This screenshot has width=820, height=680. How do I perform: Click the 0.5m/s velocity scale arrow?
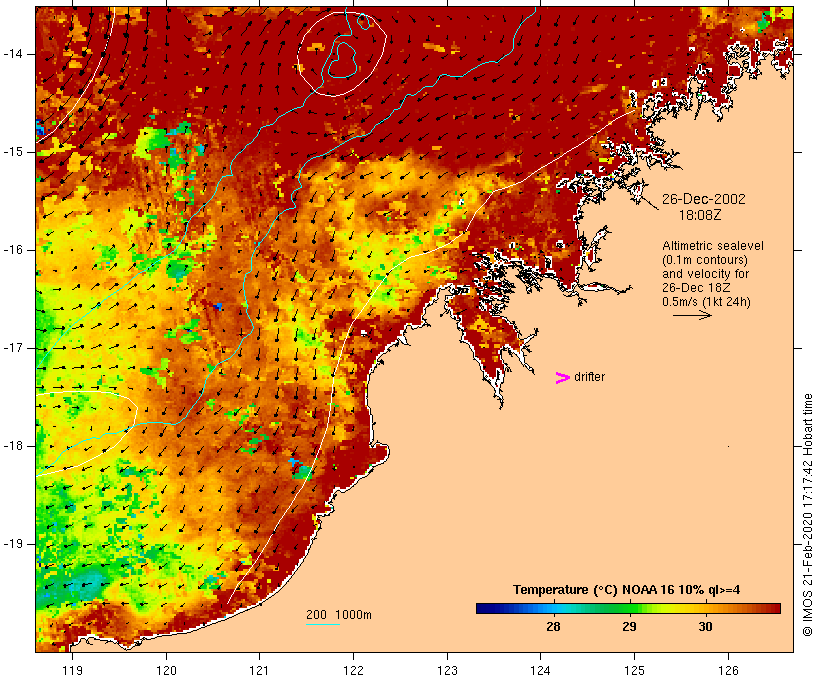click(692, 315)
